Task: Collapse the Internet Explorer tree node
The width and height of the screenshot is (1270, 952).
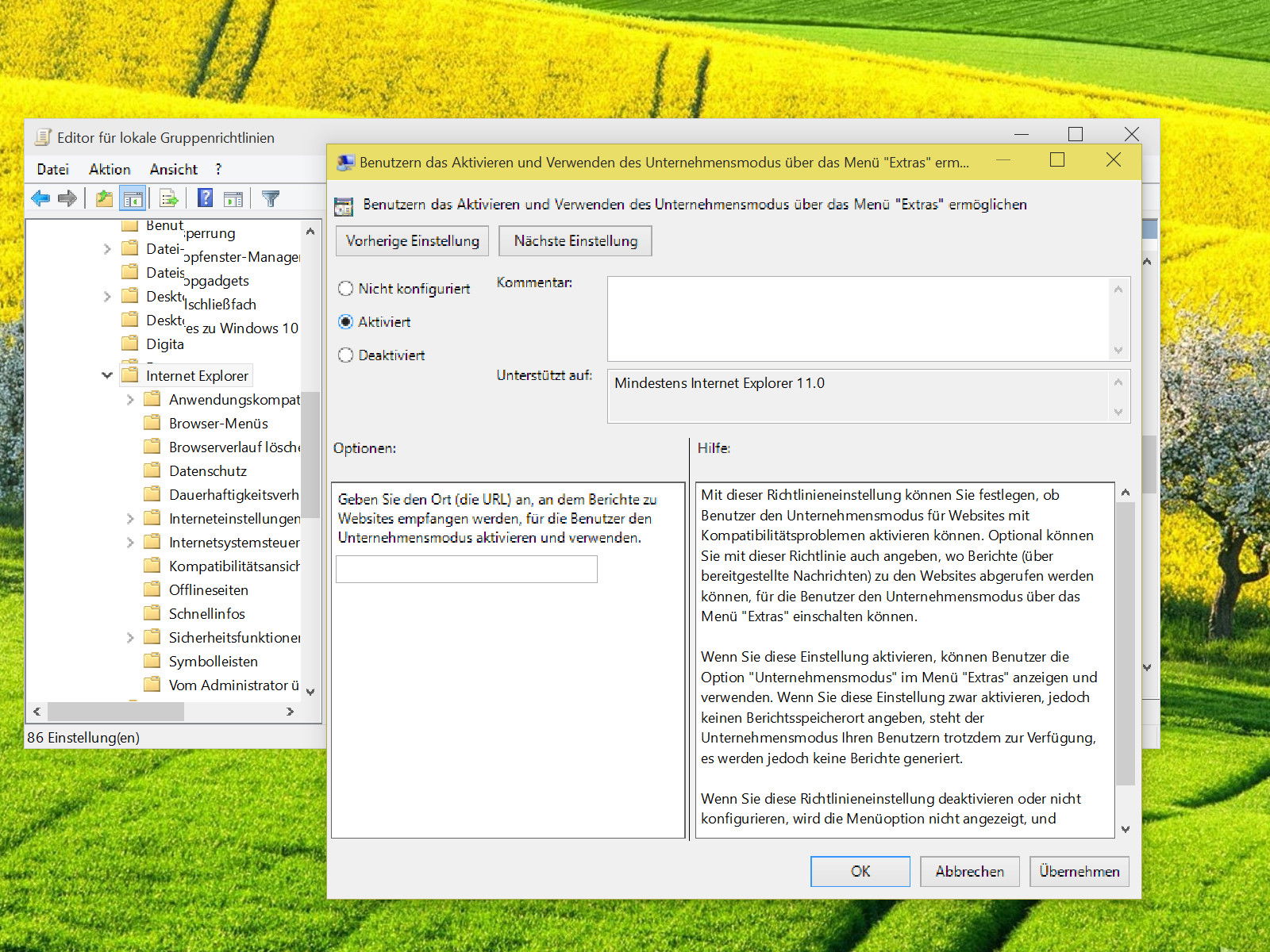Action: 107,375
